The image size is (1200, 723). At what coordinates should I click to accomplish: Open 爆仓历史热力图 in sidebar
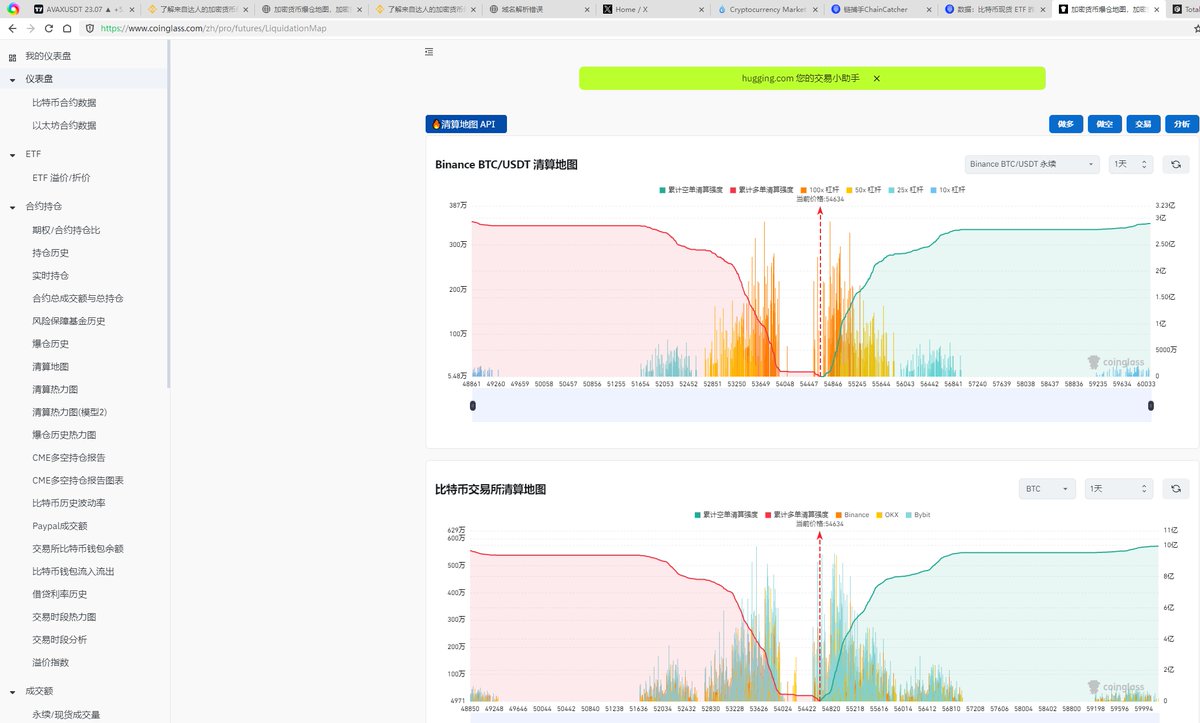click(64, 435)
